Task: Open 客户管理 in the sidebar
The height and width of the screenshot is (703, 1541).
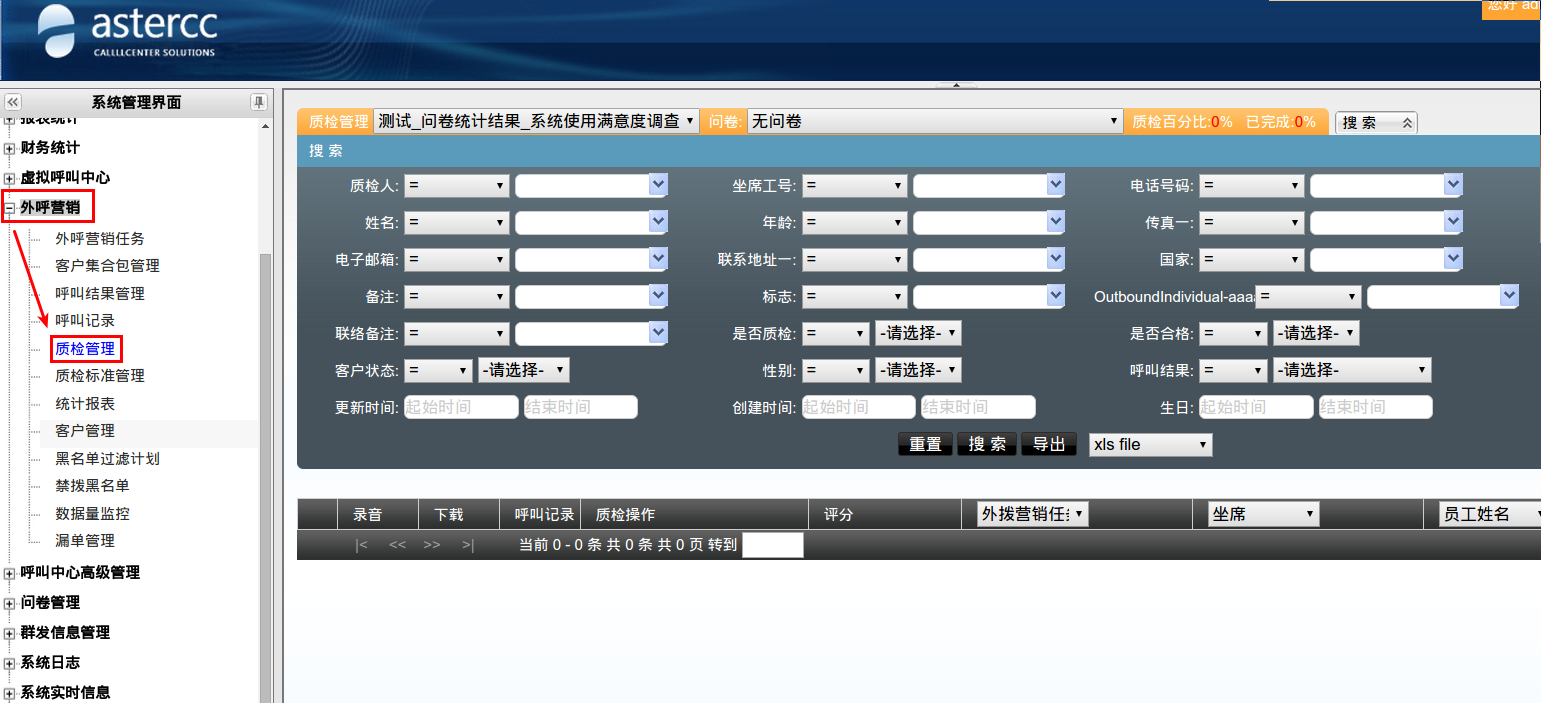Action: (x=85, y=431)
